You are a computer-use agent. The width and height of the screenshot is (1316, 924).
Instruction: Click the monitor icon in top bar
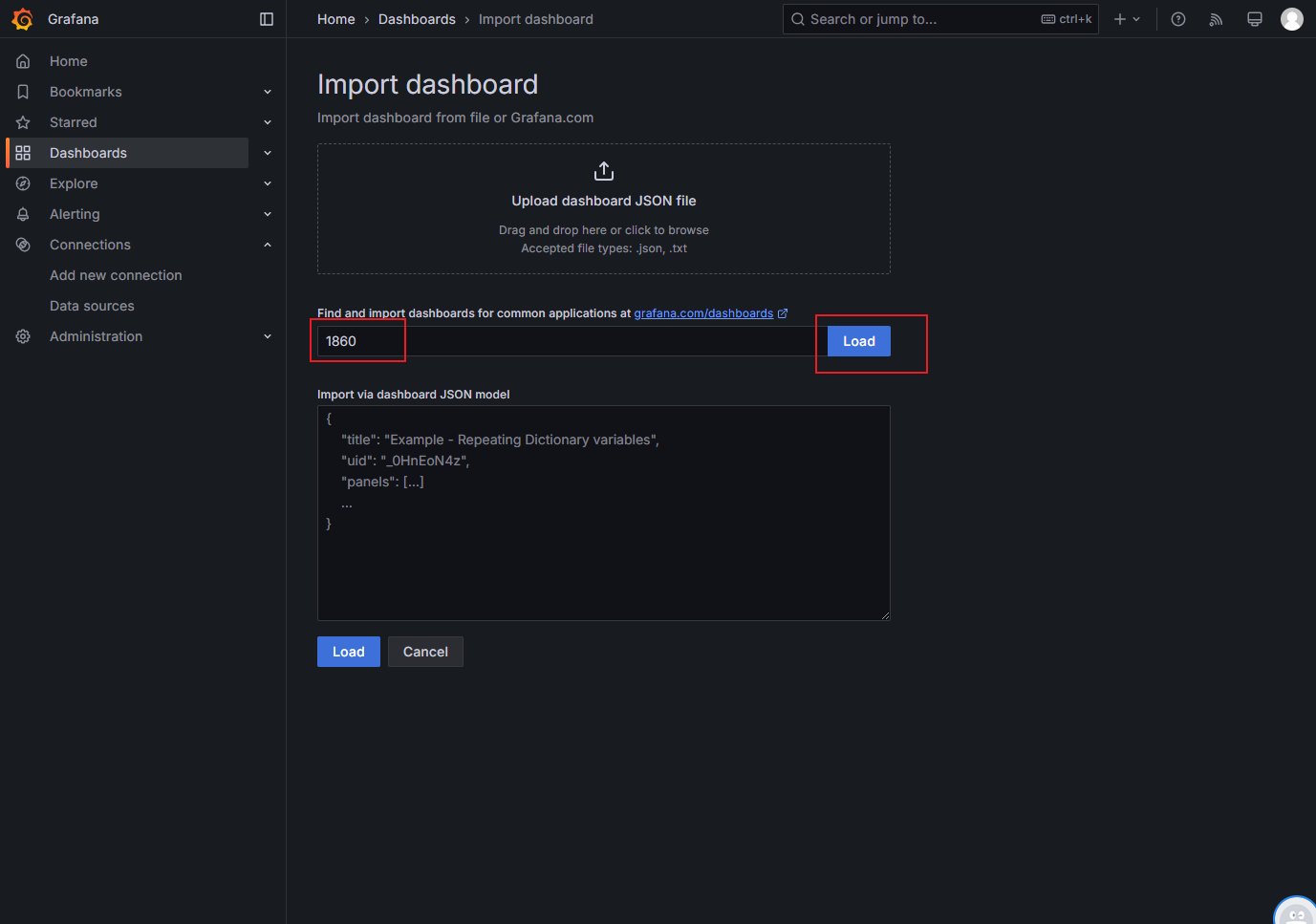click(x=1255, y=19)
